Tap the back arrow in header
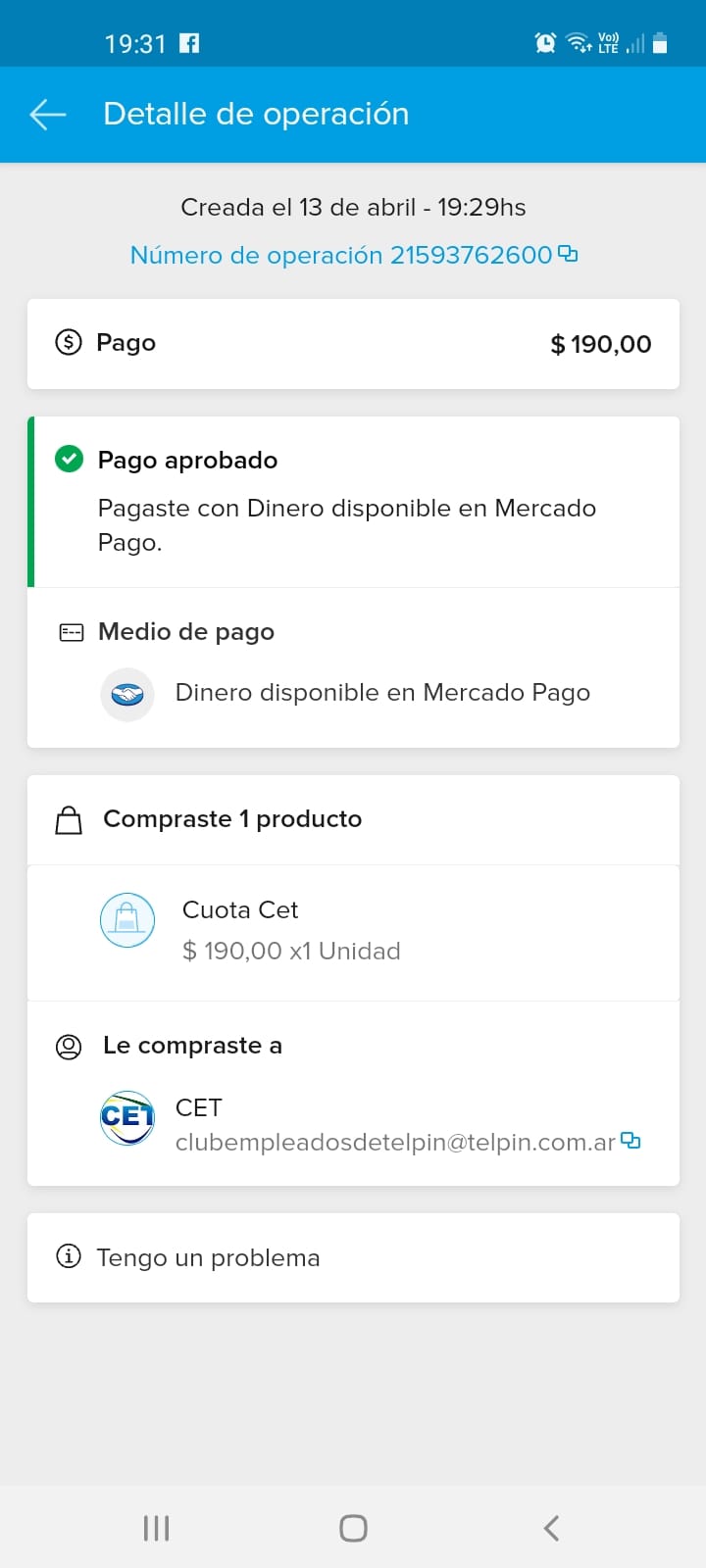This screenshot has width=706, height=1568. point(47,115)
